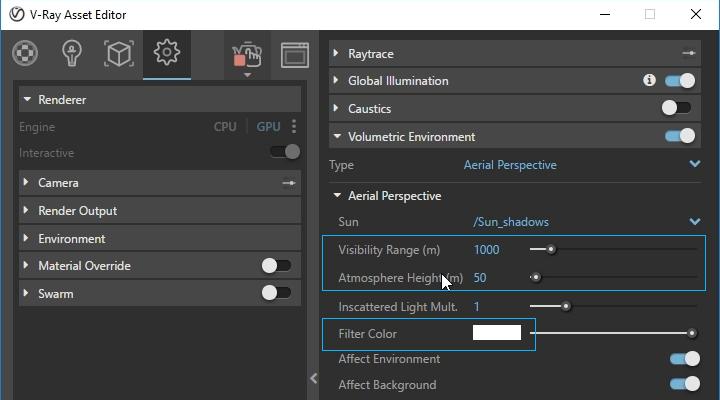This screenshot has height=400, width=720.
Task: Click the Raytrace advanced settings icon
Action: click(x=688, y=54)
